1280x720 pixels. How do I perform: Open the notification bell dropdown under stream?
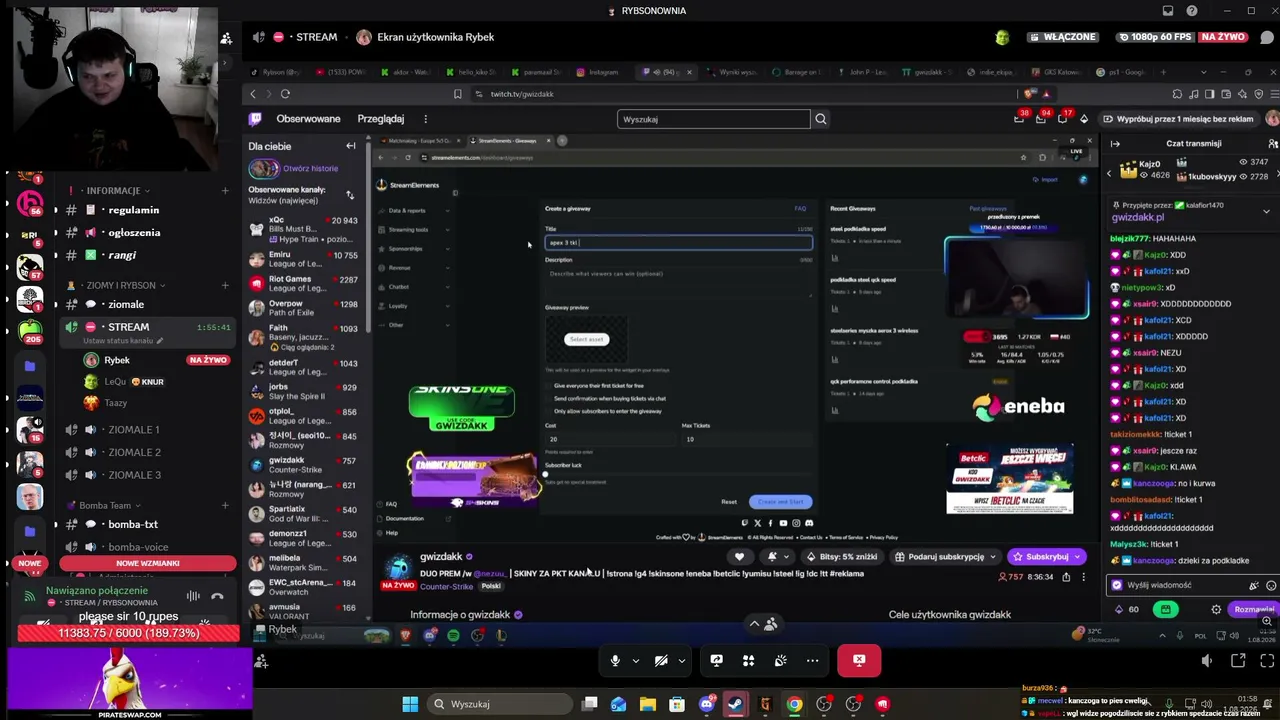[x=777, y=557]
